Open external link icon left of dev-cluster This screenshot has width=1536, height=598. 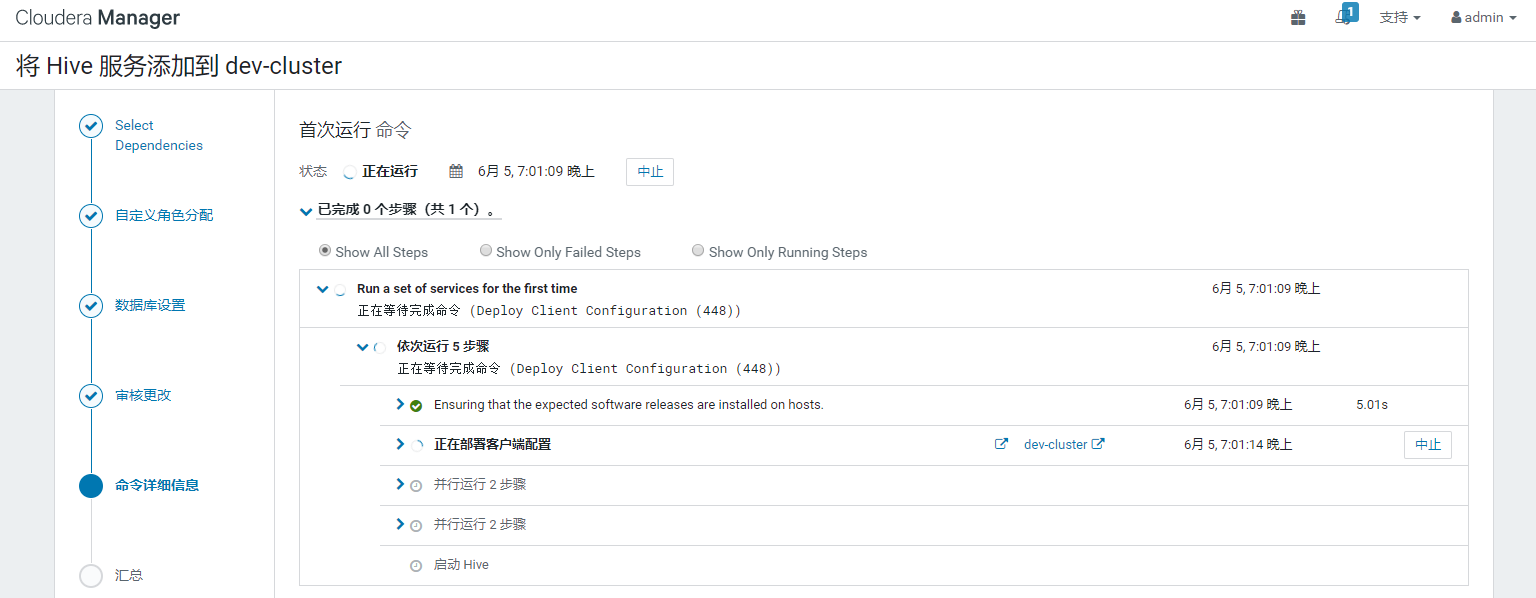tap(1001, 444)
